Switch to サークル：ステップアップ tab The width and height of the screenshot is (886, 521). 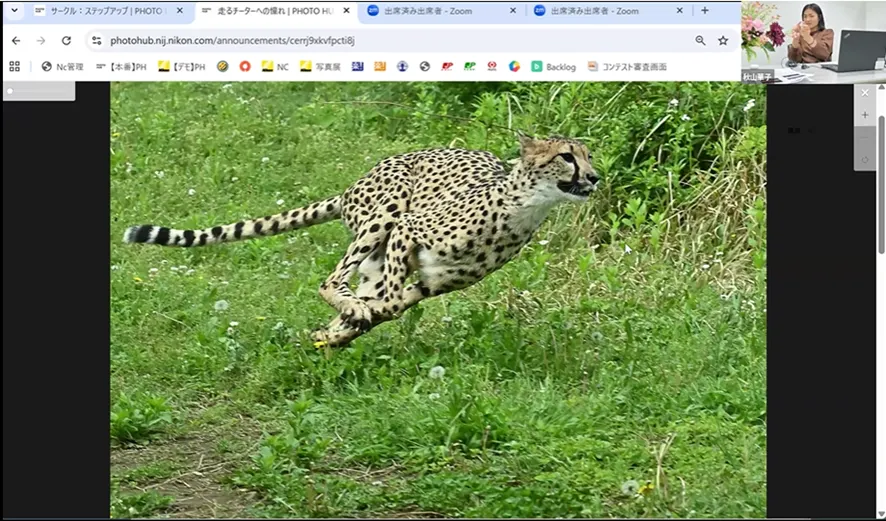(107, 11)
